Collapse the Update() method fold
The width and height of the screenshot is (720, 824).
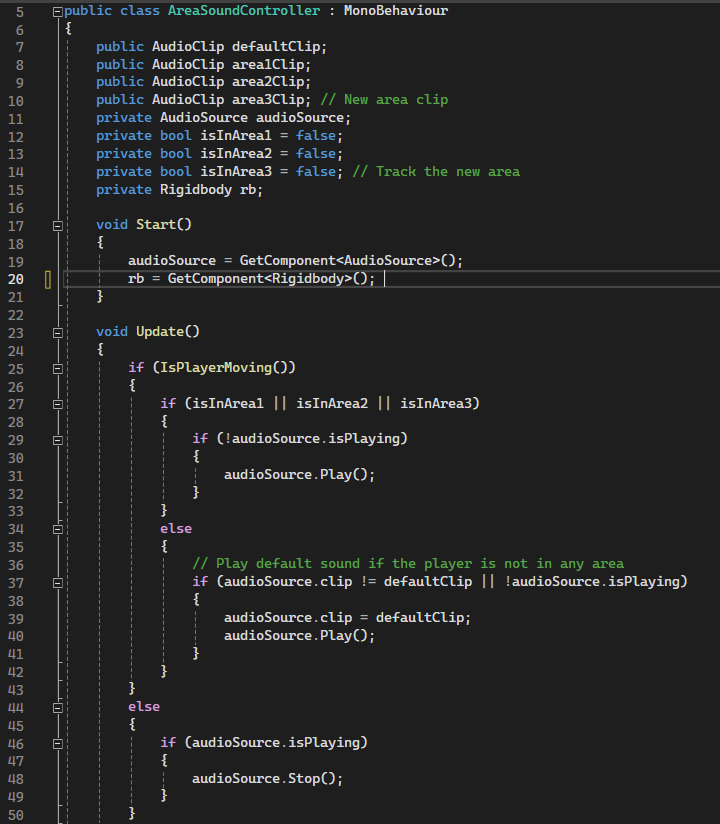(58, 333)
